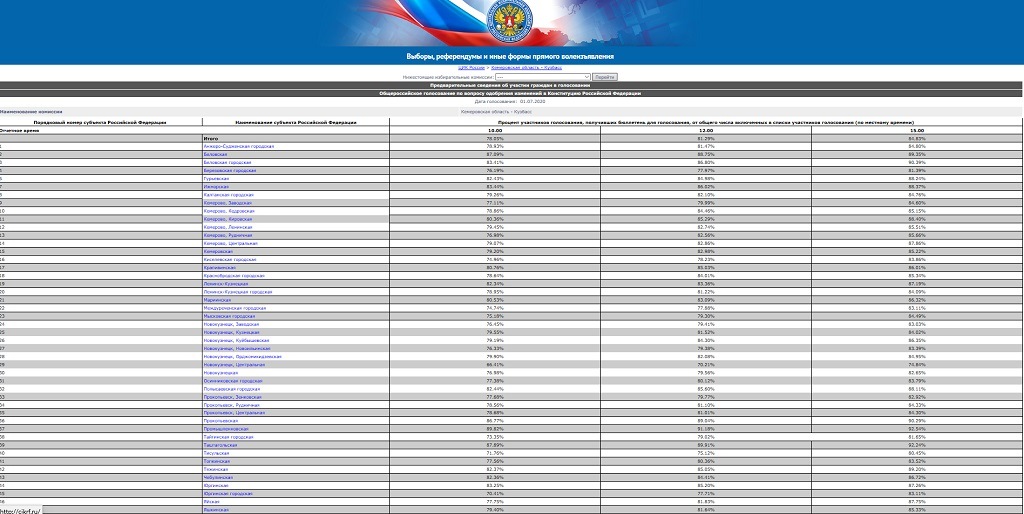Click the Итого total row label
Screen dimensions: 1024x514
coord(211,138)
